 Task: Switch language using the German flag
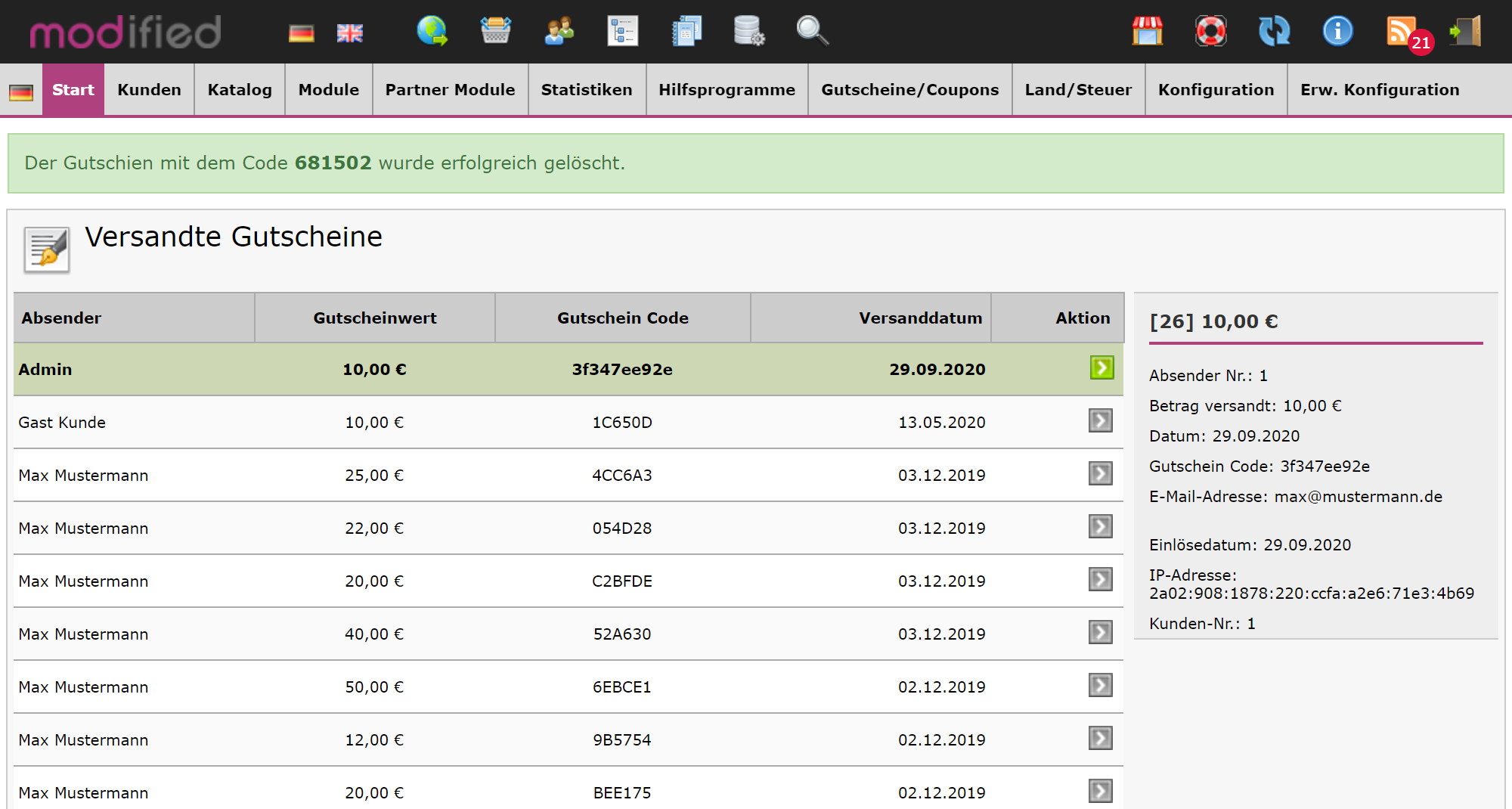pos(301,33)
